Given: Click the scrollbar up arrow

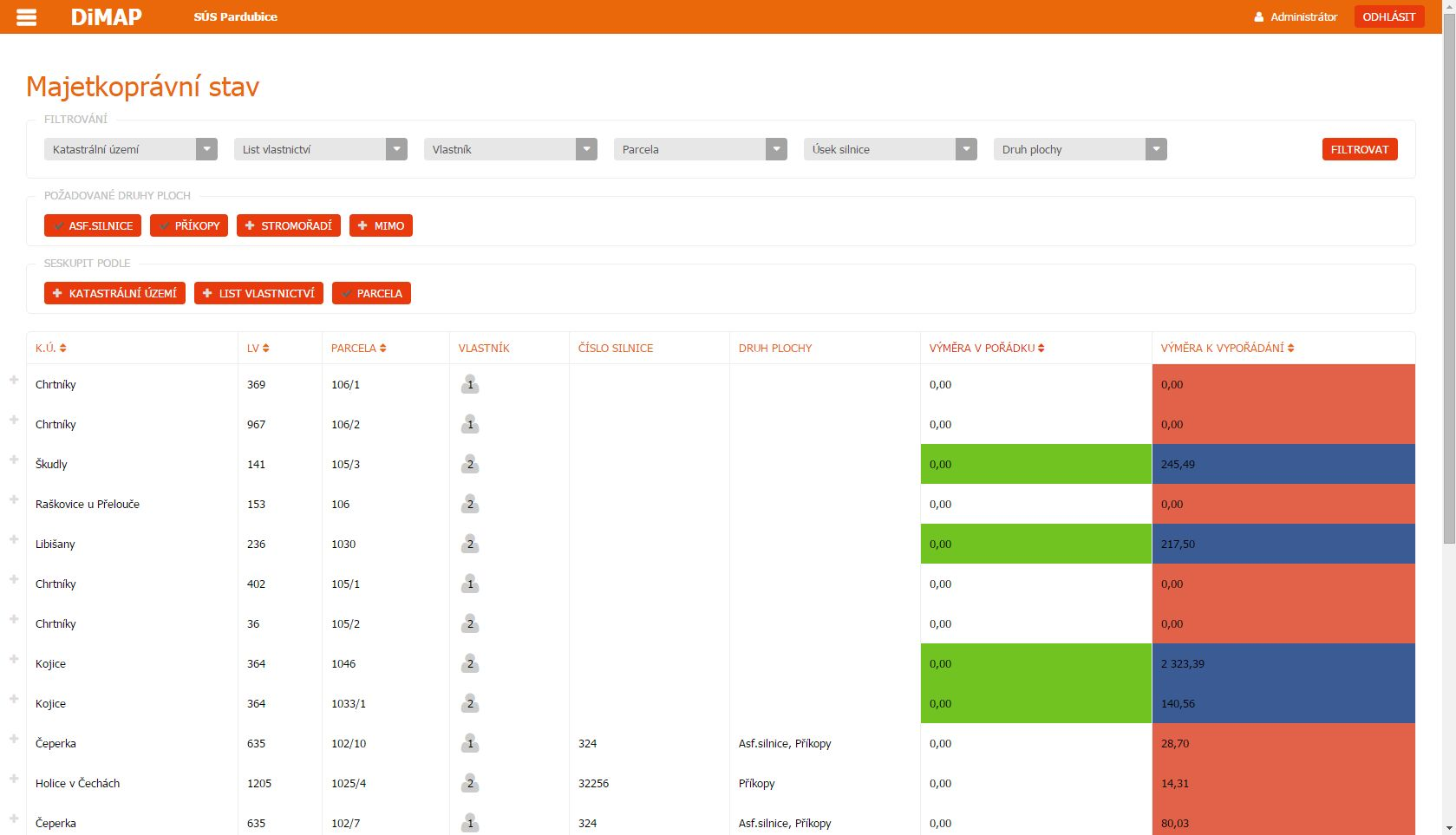Looking at the screenshot, I should click(x=1449, y=7).
